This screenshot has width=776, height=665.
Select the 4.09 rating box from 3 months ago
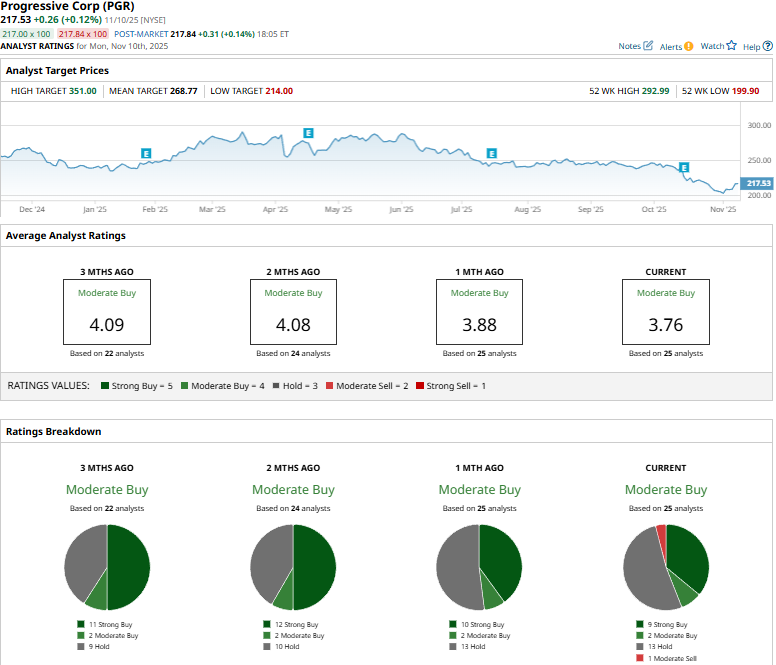[107, 312]
